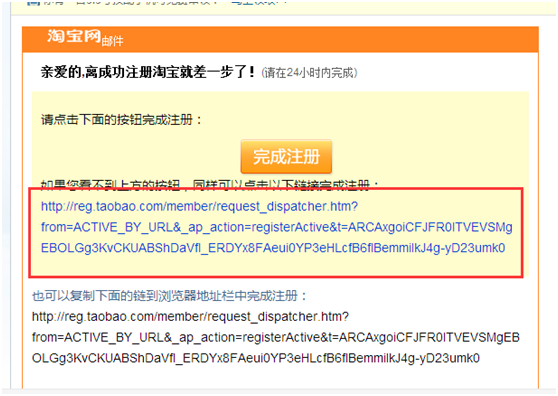
Task: Click the text 请点击下面的按钮完成注册
Action: pos(121,120)
